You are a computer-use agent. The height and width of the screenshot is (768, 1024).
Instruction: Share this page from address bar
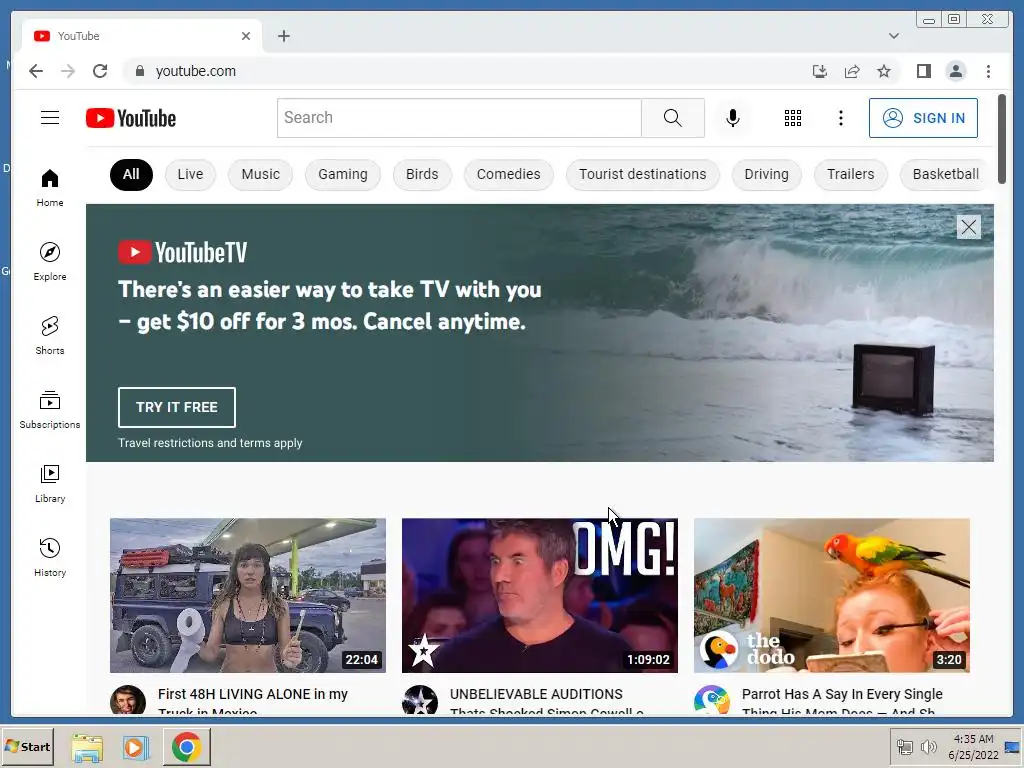tap(852, 71)
